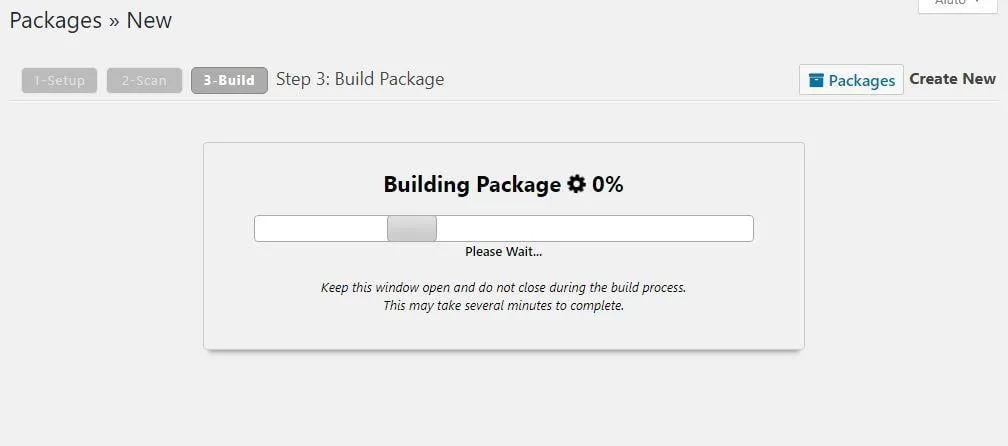Click the archive box icon beside Packages
Screen dimensions: 1008x446
coord(816,80)
